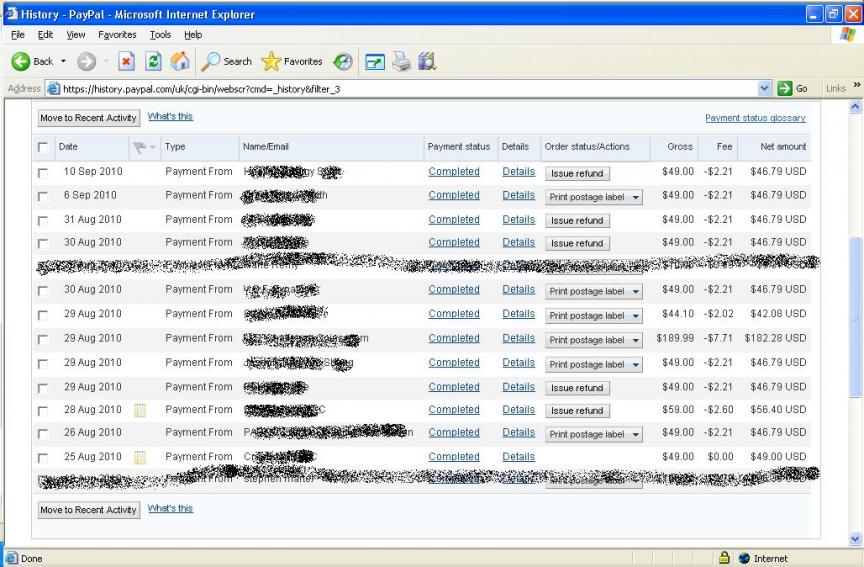Open the Help menu

click(x=193, y=35)
